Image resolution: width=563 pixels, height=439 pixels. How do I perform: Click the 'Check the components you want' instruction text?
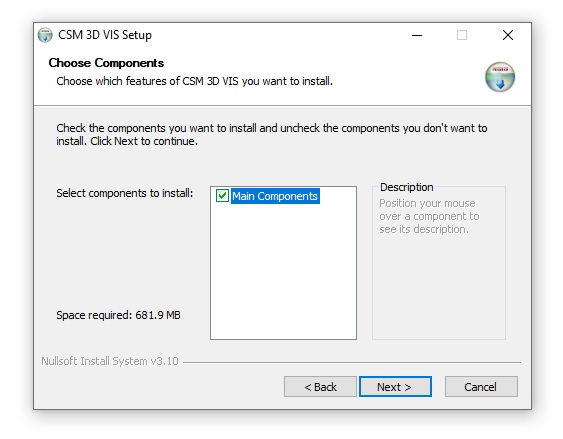(x=271, y=134)
